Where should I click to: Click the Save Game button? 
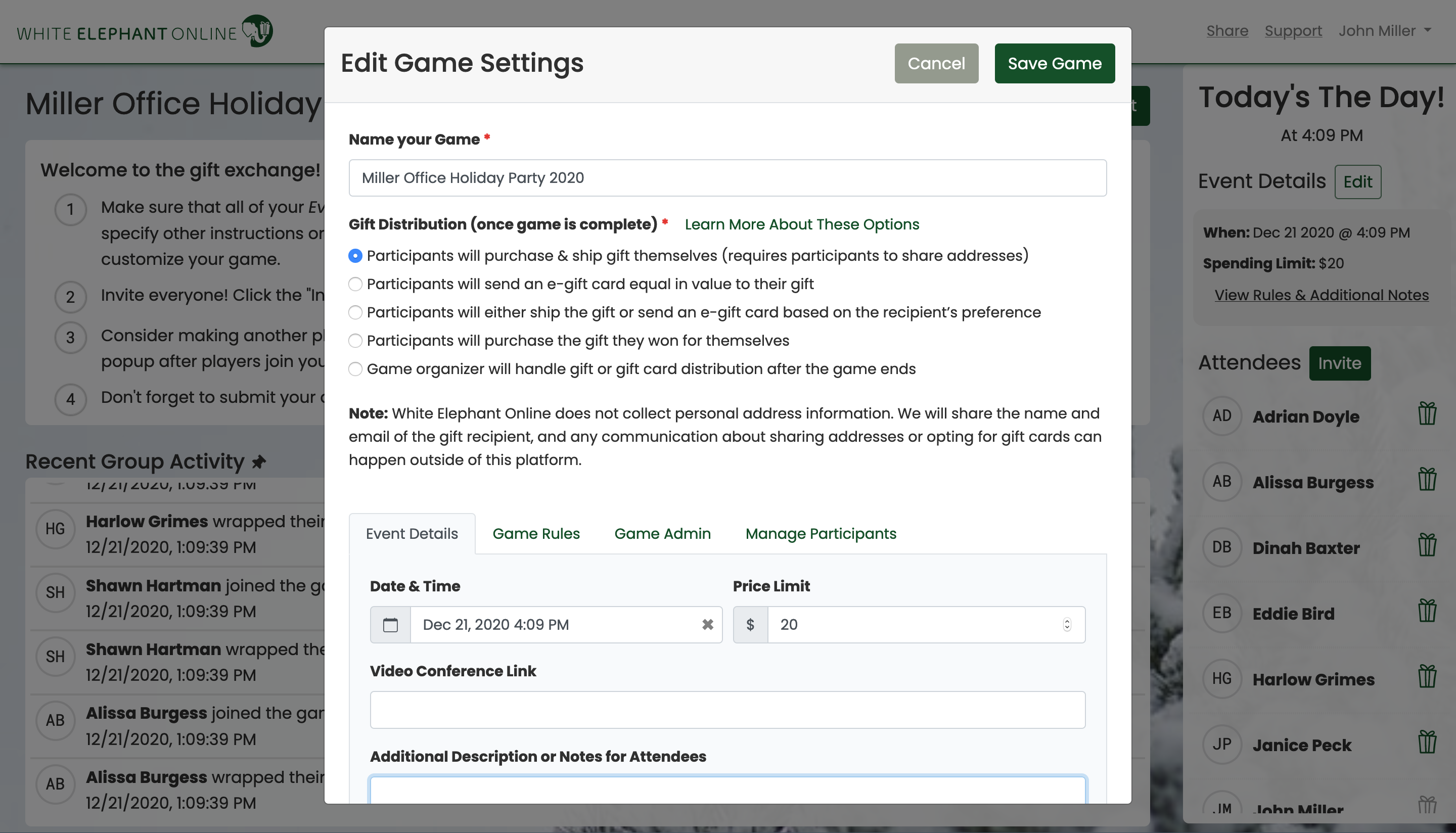click(x=1054, y=64)
